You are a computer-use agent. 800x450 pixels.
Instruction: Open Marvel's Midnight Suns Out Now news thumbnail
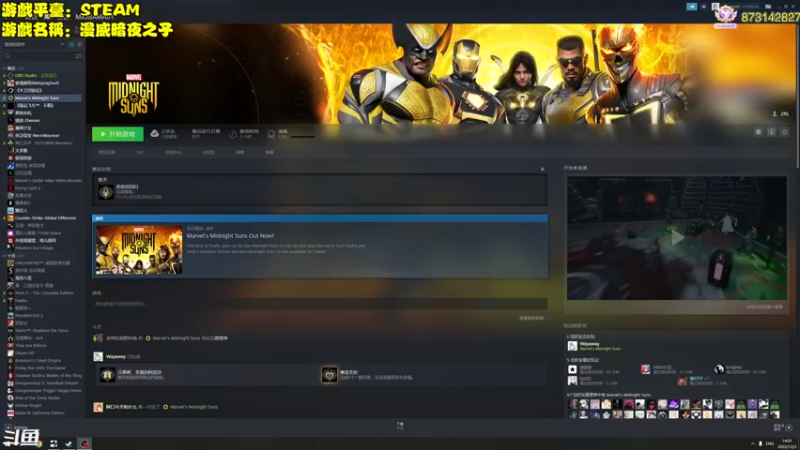(x=139, y=250)
